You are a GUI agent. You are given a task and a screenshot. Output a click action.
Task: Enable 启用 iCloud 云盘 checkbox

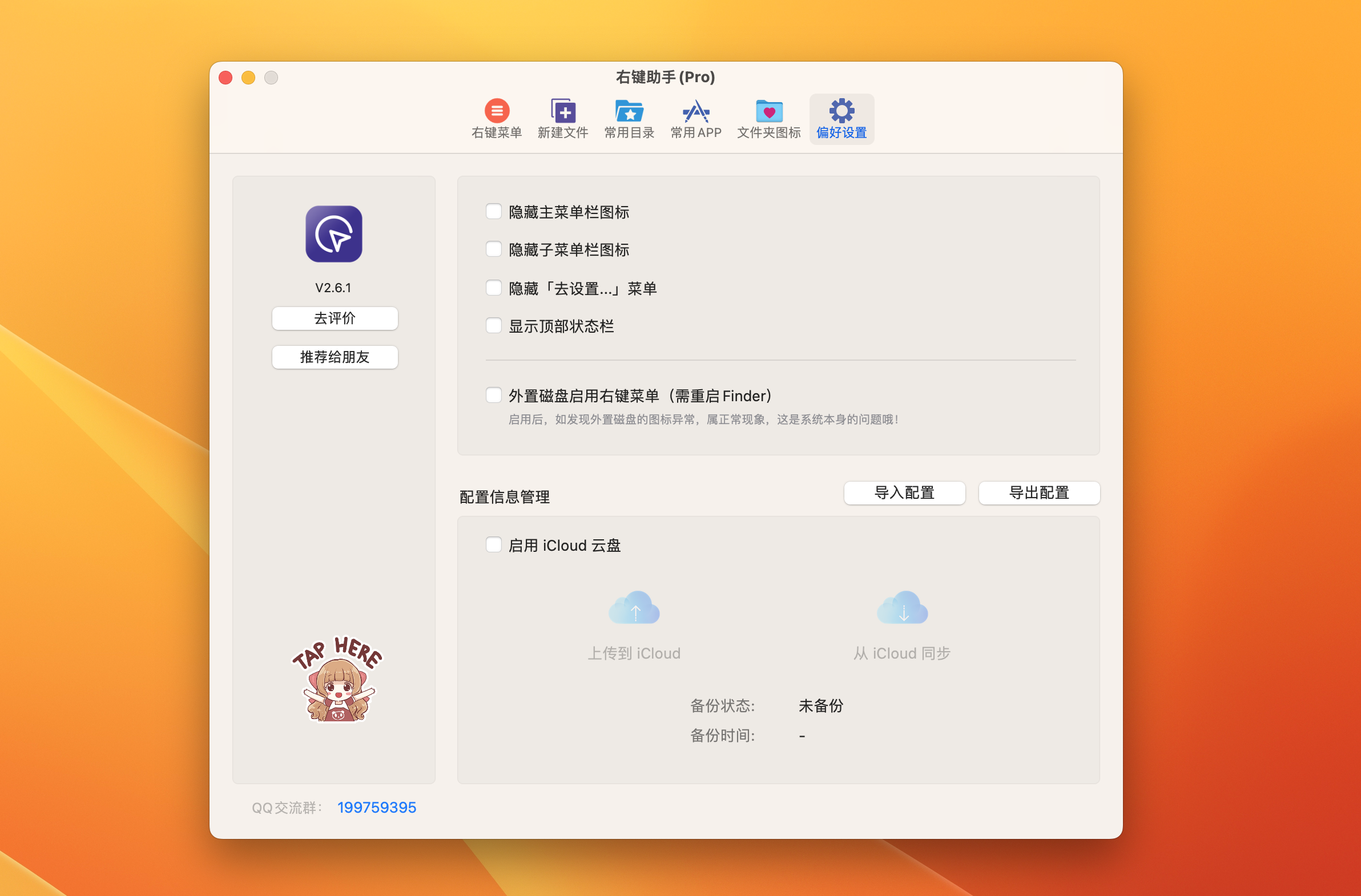click(493, 545)
